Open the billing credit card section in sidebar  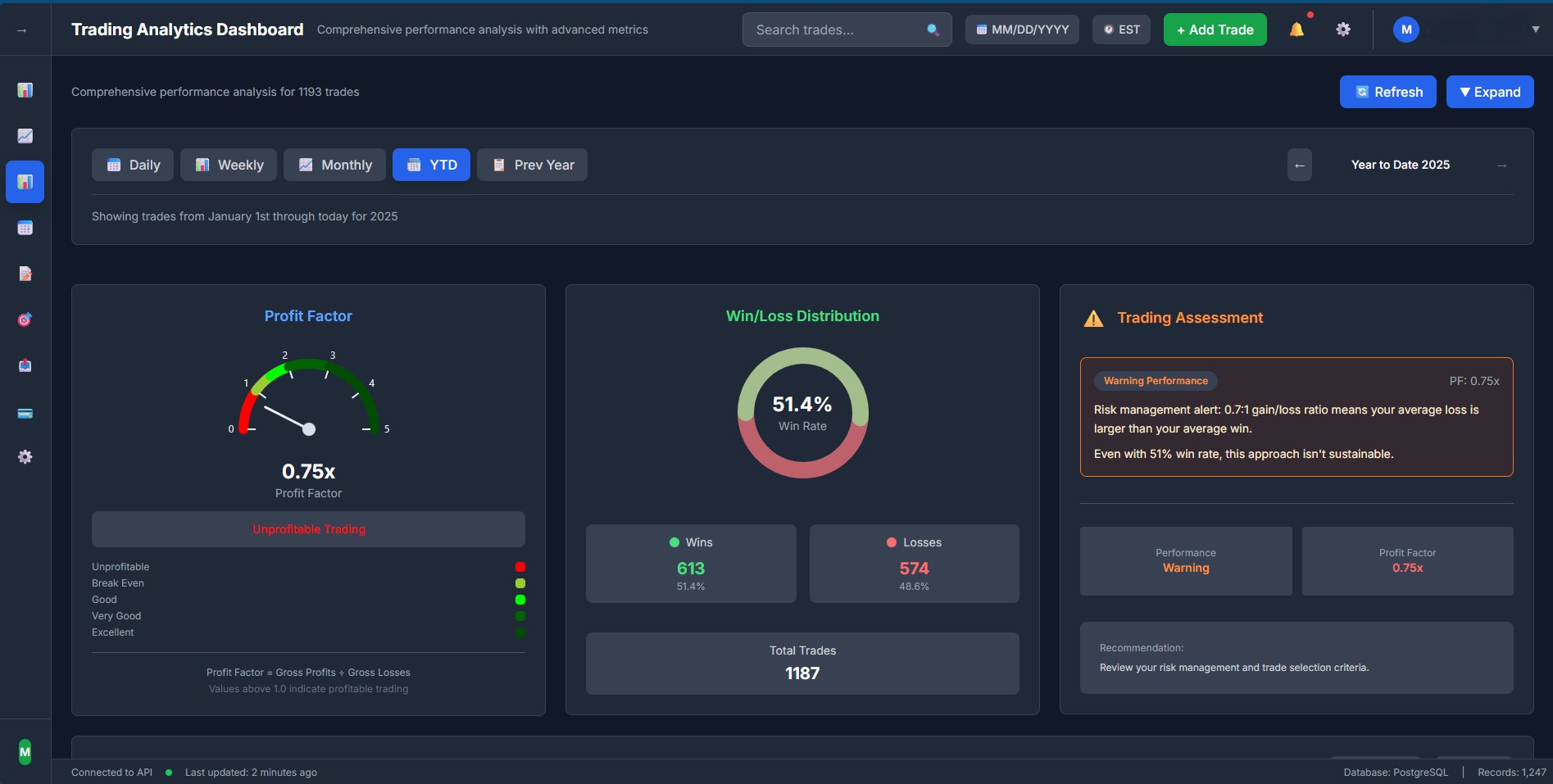[25, 413]
